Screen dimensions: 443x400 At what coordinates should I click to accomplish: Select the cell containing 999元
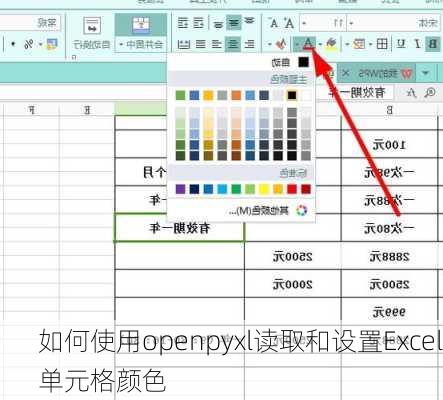(x=389, y=312)
